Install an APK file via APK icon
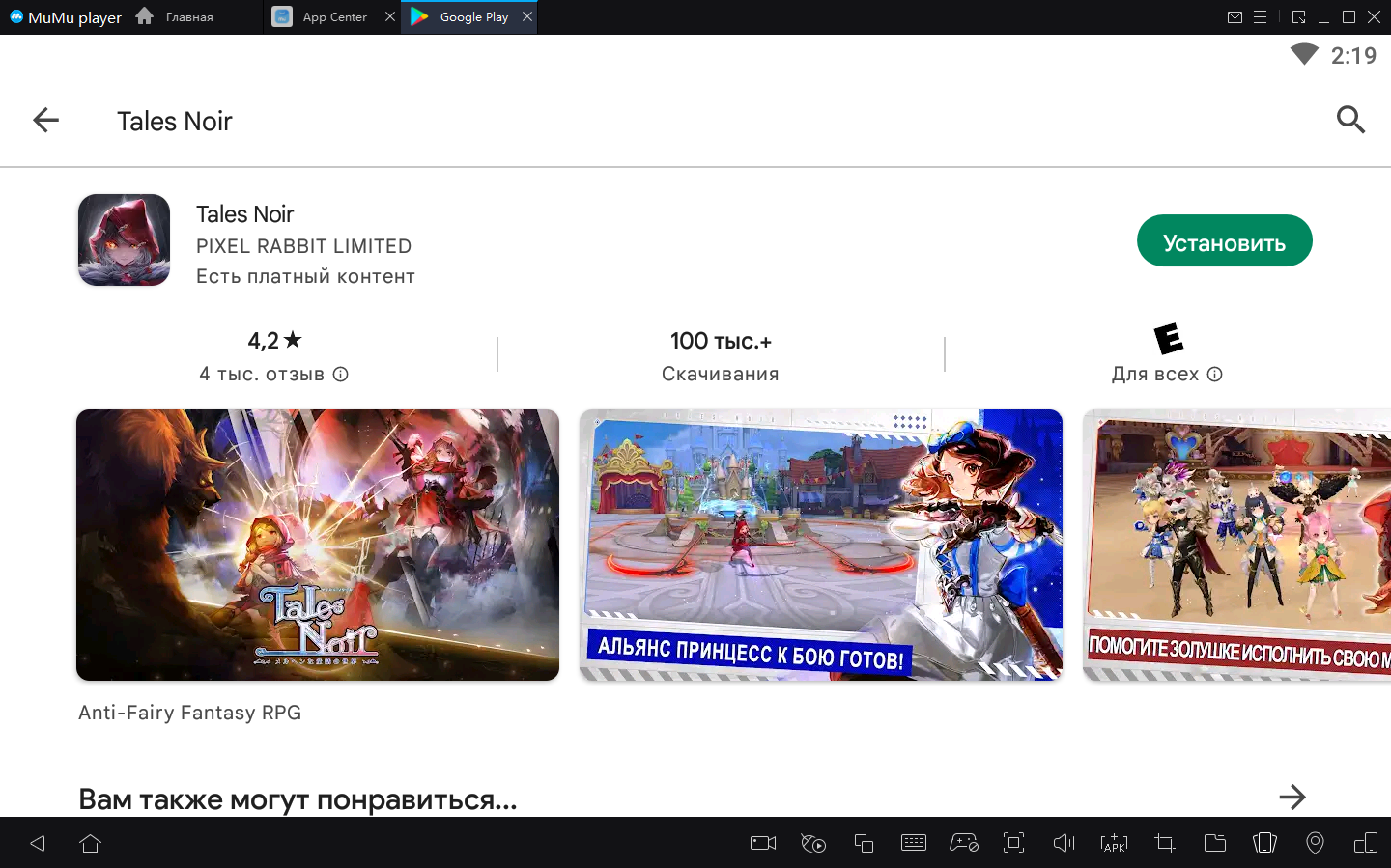Image resolution: width=1391 pixels, height=868 pixels. [1114, 843]
